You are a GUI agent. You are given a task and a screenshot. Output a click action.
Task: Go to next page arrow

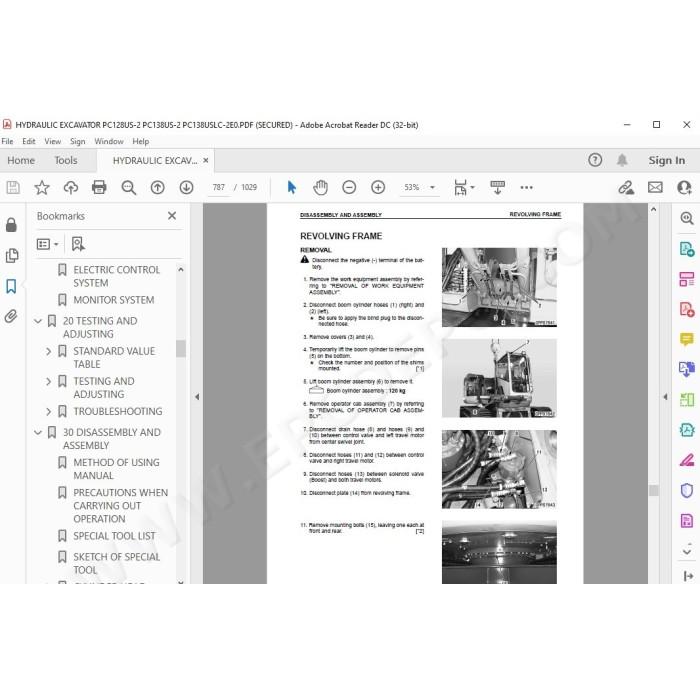186,188
